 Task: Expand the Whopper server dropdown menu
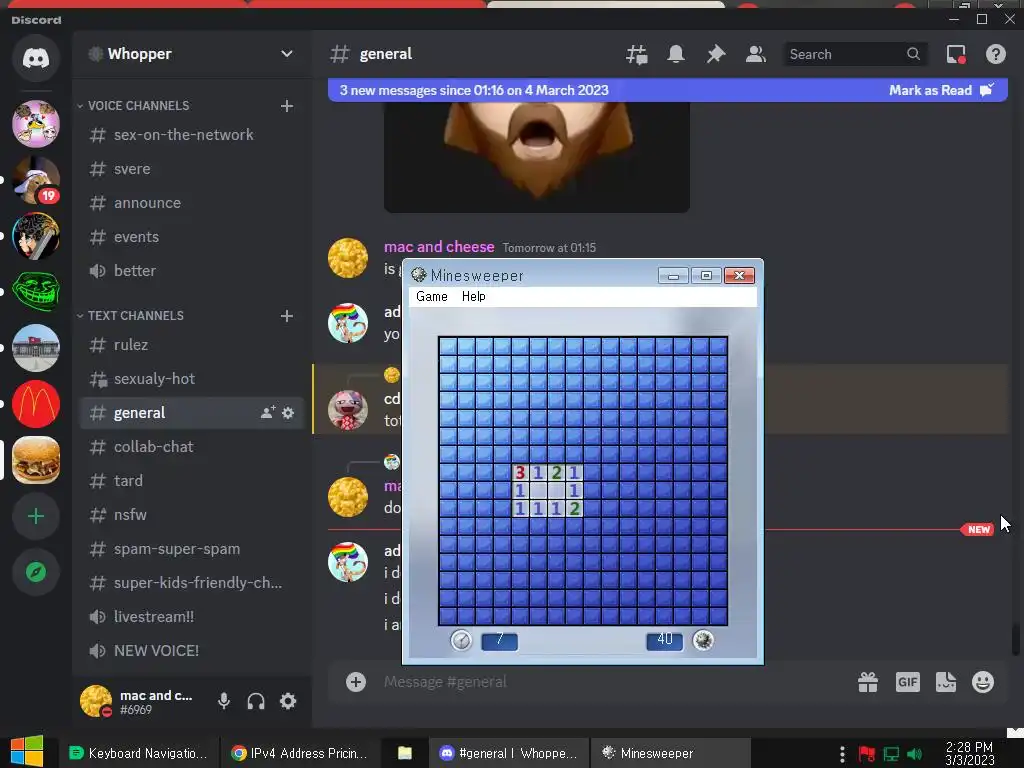pyautogui.click(x=287, y=54)
